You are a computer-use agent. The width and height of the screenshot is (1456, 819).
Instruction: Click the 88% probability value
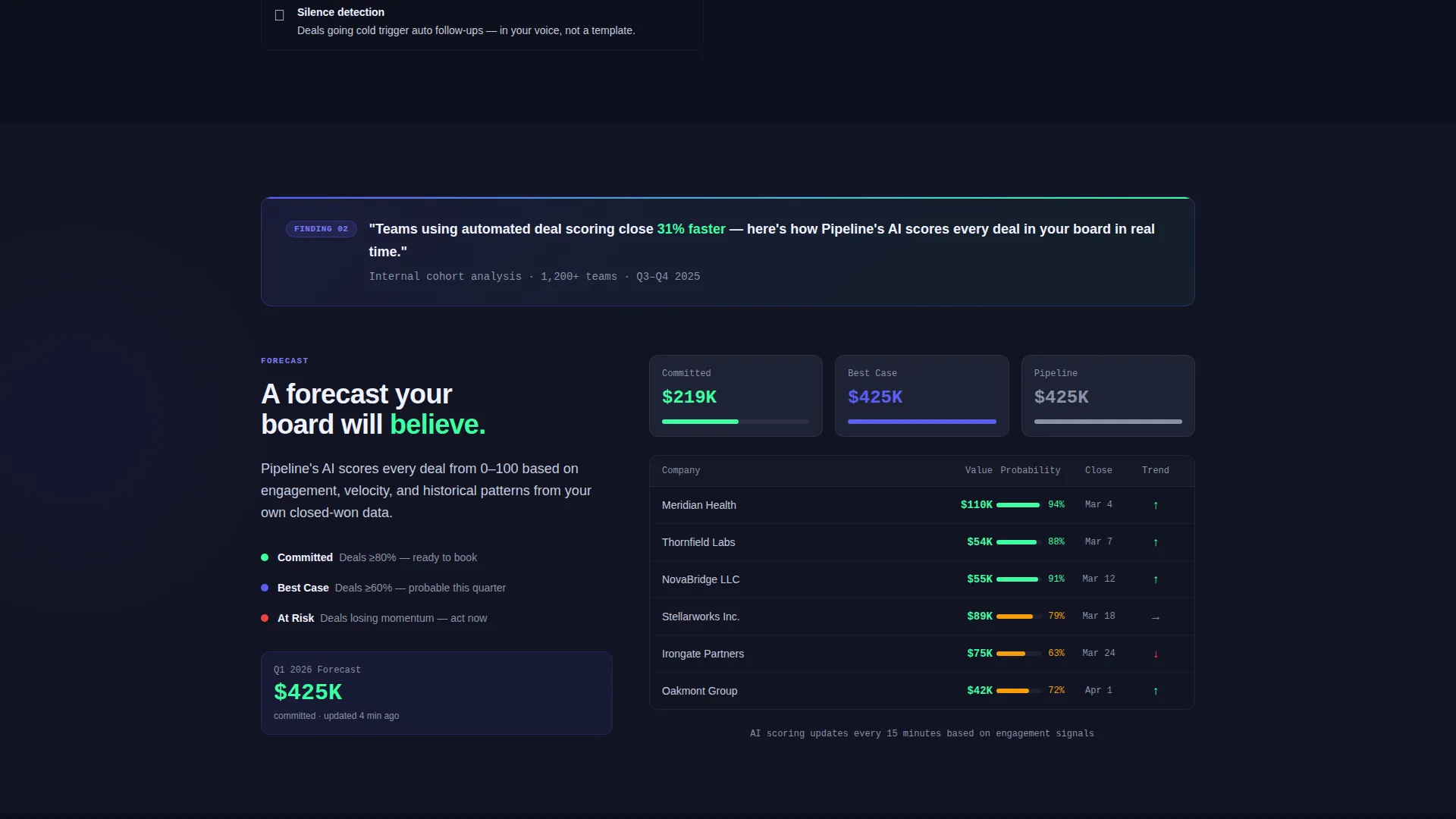click(x=1056, y=542)
